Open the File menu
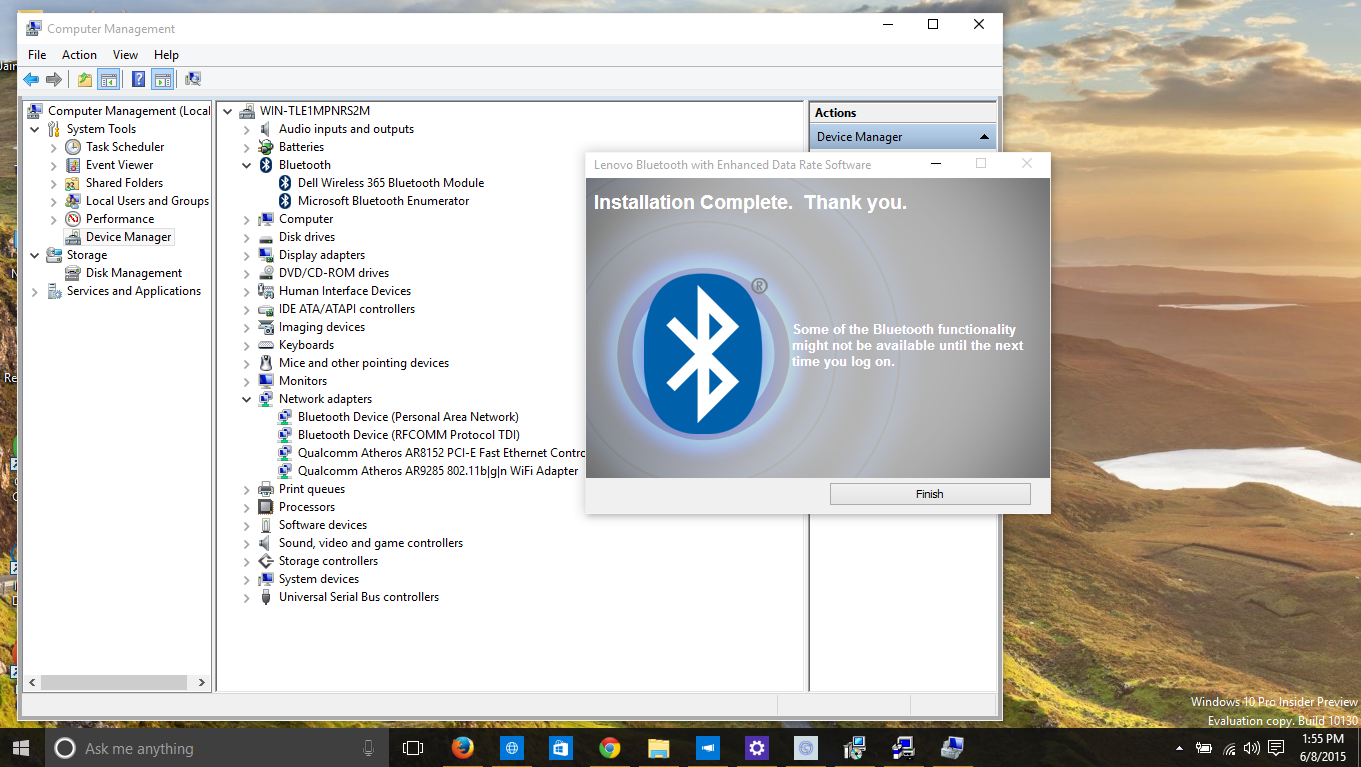 [x=37, y=55]
